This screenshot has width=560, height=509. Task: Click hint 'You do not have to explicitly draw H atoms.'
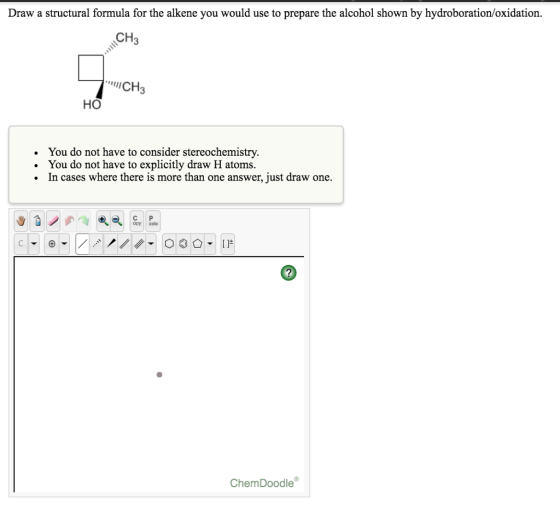[152, 164]
